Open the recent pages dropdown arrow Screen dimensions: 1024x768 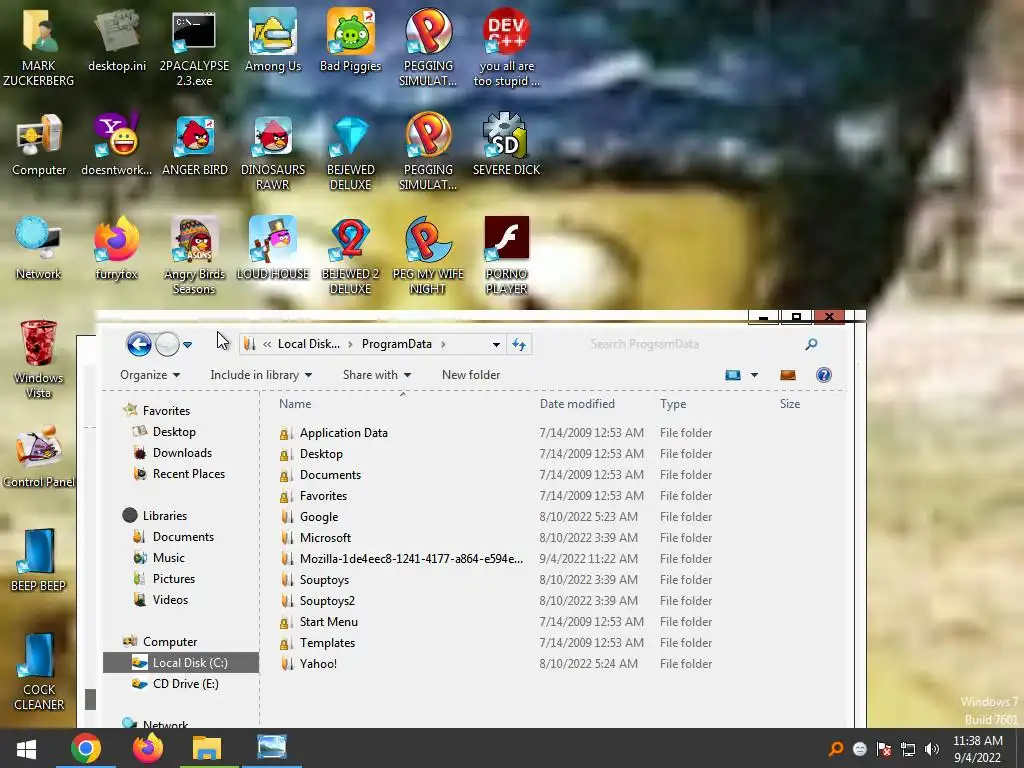[187, 345]
